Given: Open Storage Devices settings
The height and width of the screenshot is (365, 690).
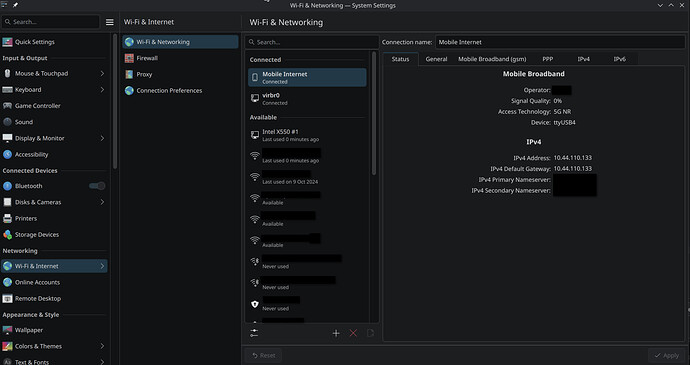Looking at the screenshot, I should coord(54,235).
